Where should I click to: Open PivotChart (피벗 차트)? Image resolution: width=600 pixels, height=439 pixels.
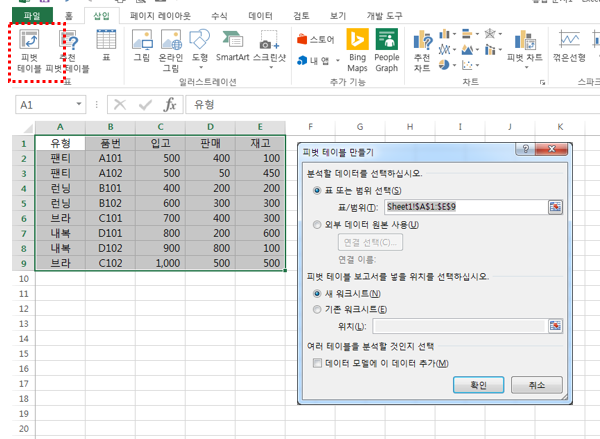[x=525, y=49]
